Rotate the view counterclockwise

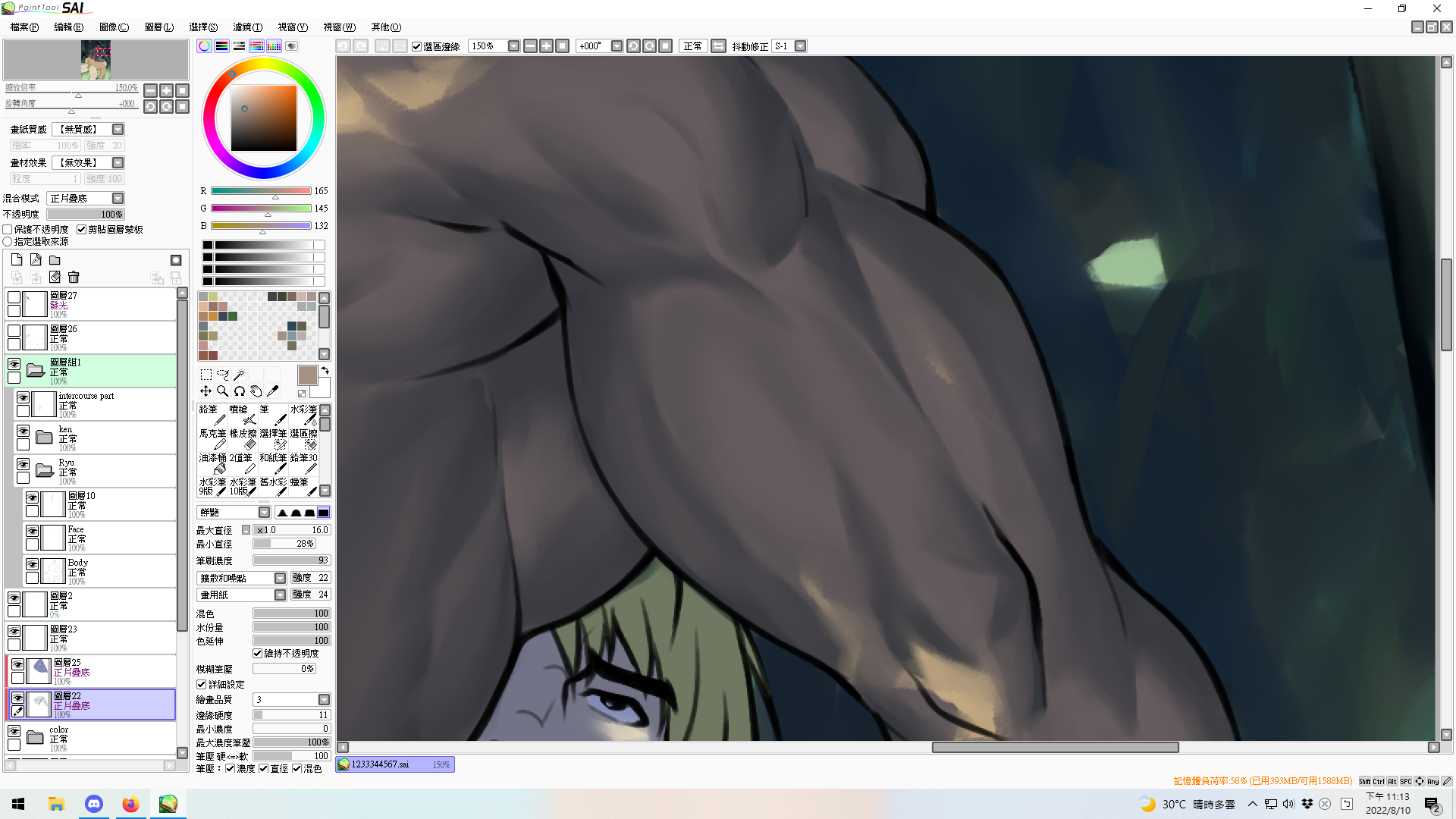click(633, 46)
